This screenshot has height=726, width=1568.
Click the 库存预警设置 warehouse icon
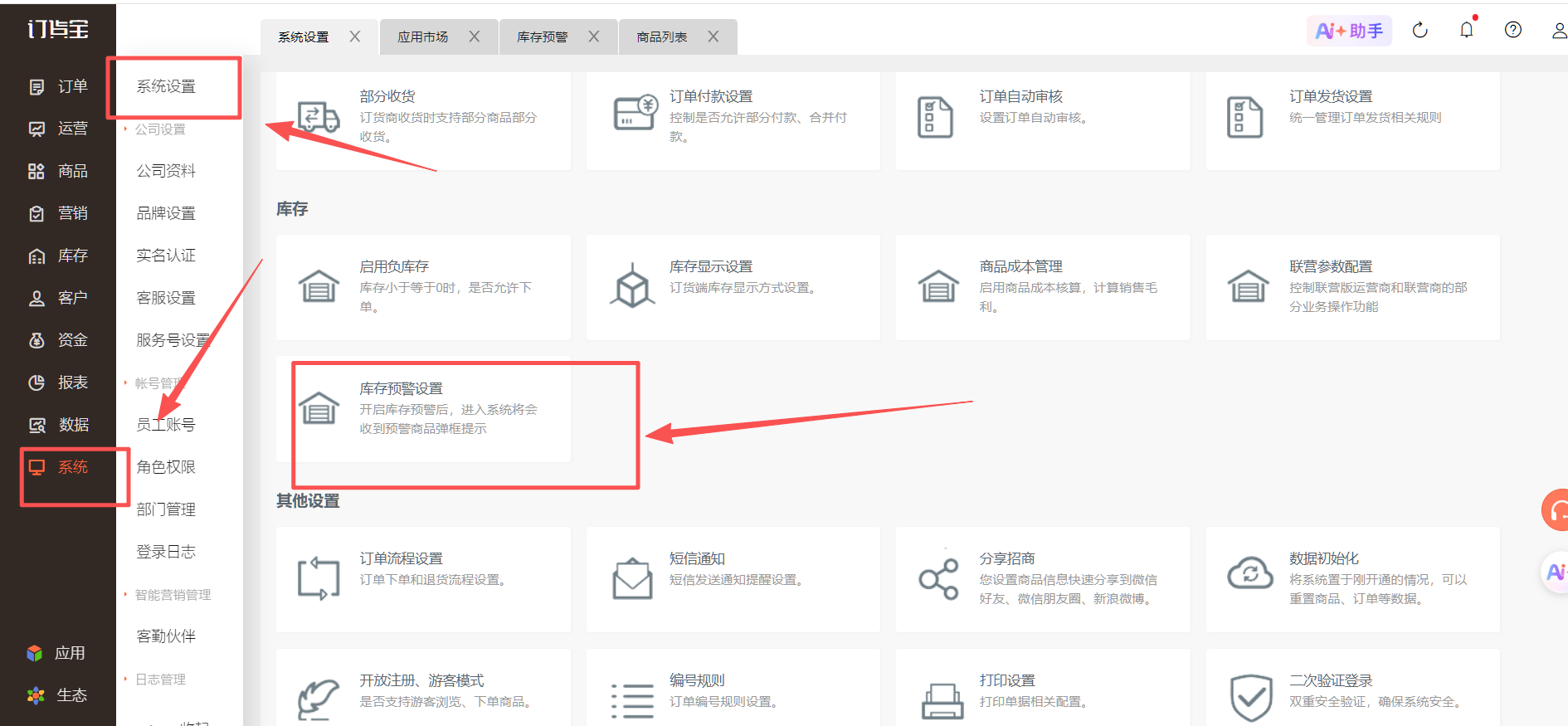pyautogui.click(x=319, y=408)
